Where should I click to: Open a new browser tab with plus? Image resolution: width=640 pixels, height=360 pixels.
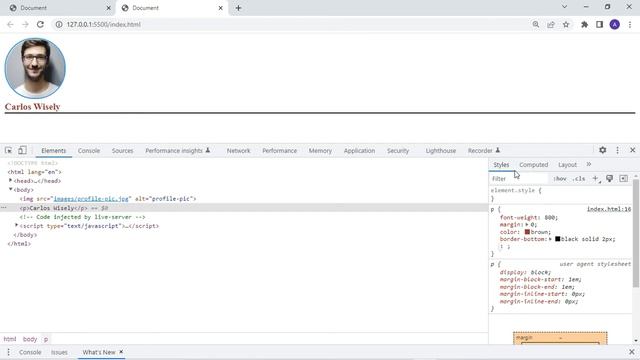[238, 8]
